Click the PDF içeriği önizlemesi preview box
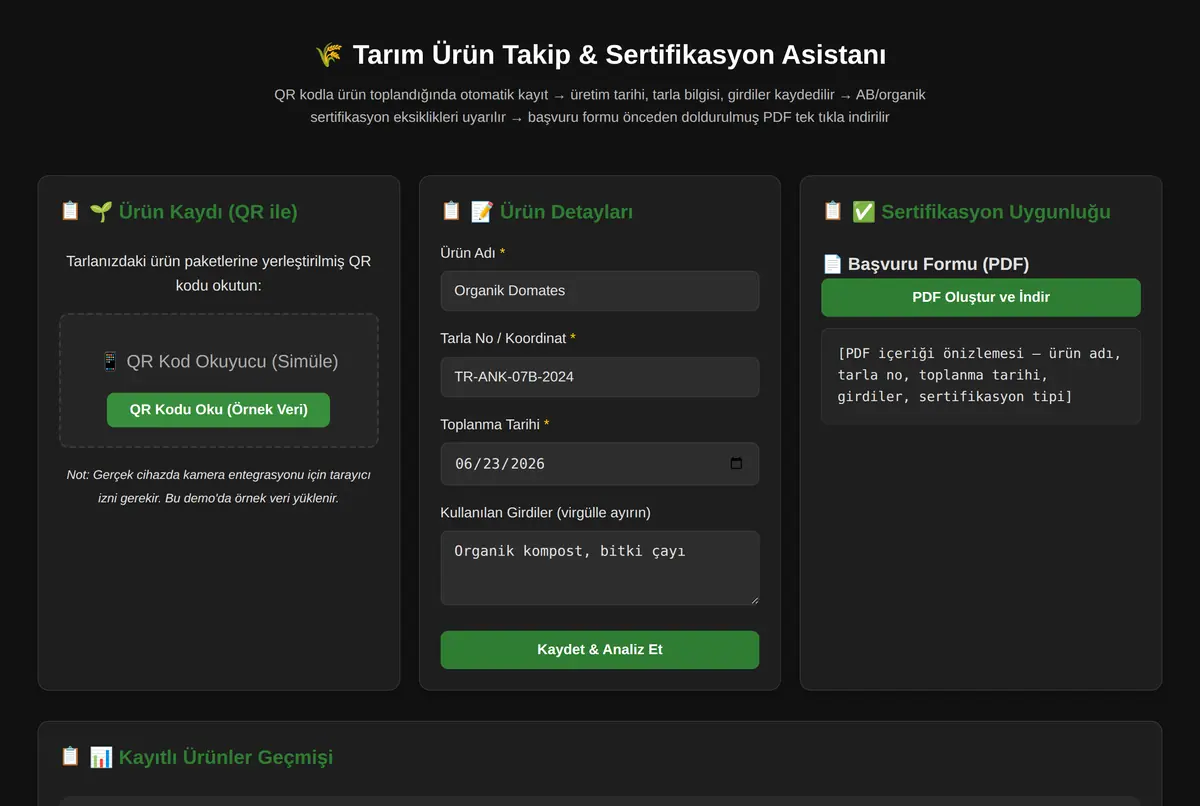Image resolution: width=1200 pixels, height=806 pixels. 981,376
